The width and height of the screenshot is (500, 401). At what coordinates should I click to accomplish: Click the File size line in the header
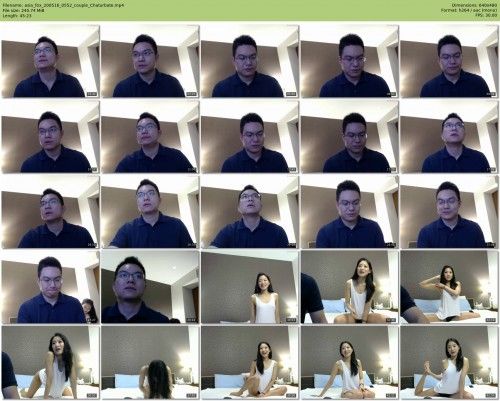click(x=23, y=10)
